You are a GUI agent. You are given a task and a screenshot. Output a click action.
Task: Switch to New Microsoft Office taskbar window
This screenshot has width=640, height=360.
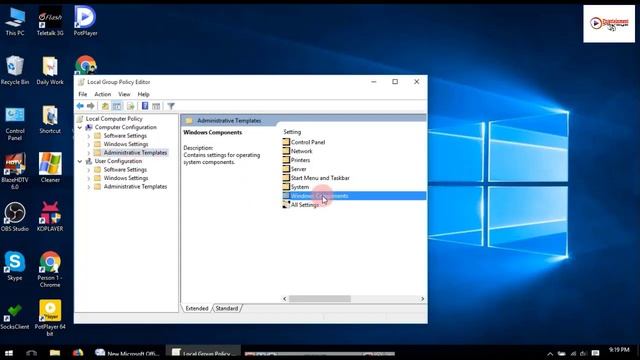pos(127,353)
